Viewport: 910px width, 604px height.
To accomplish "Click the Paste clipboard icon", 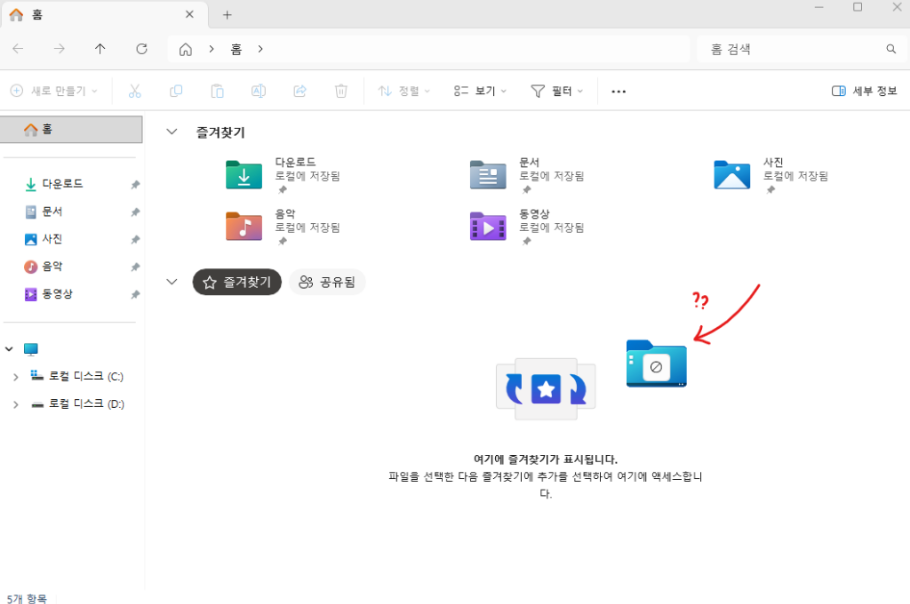I will click(x=217, y=91).
